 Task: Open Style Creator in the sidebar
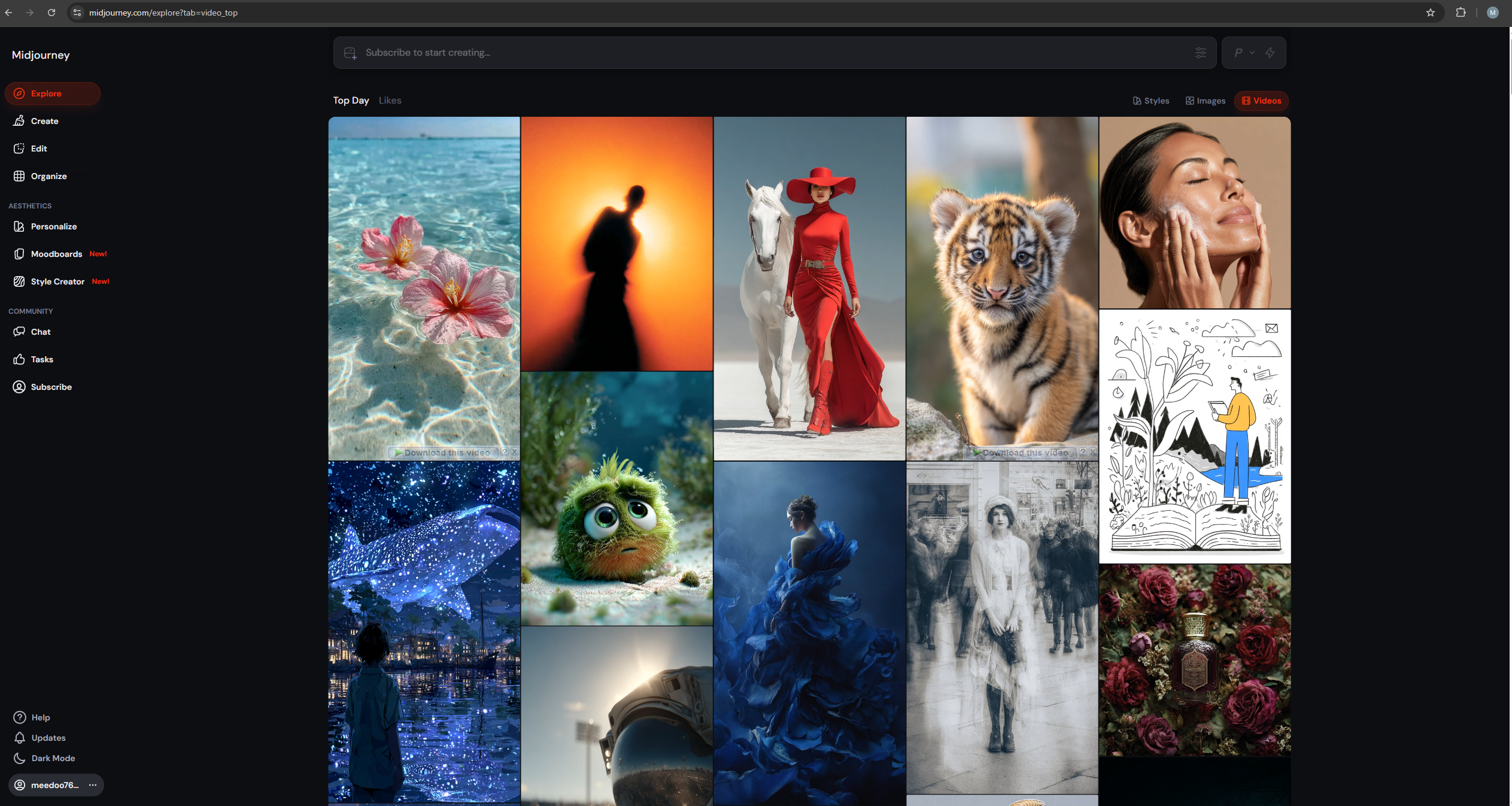57,281
